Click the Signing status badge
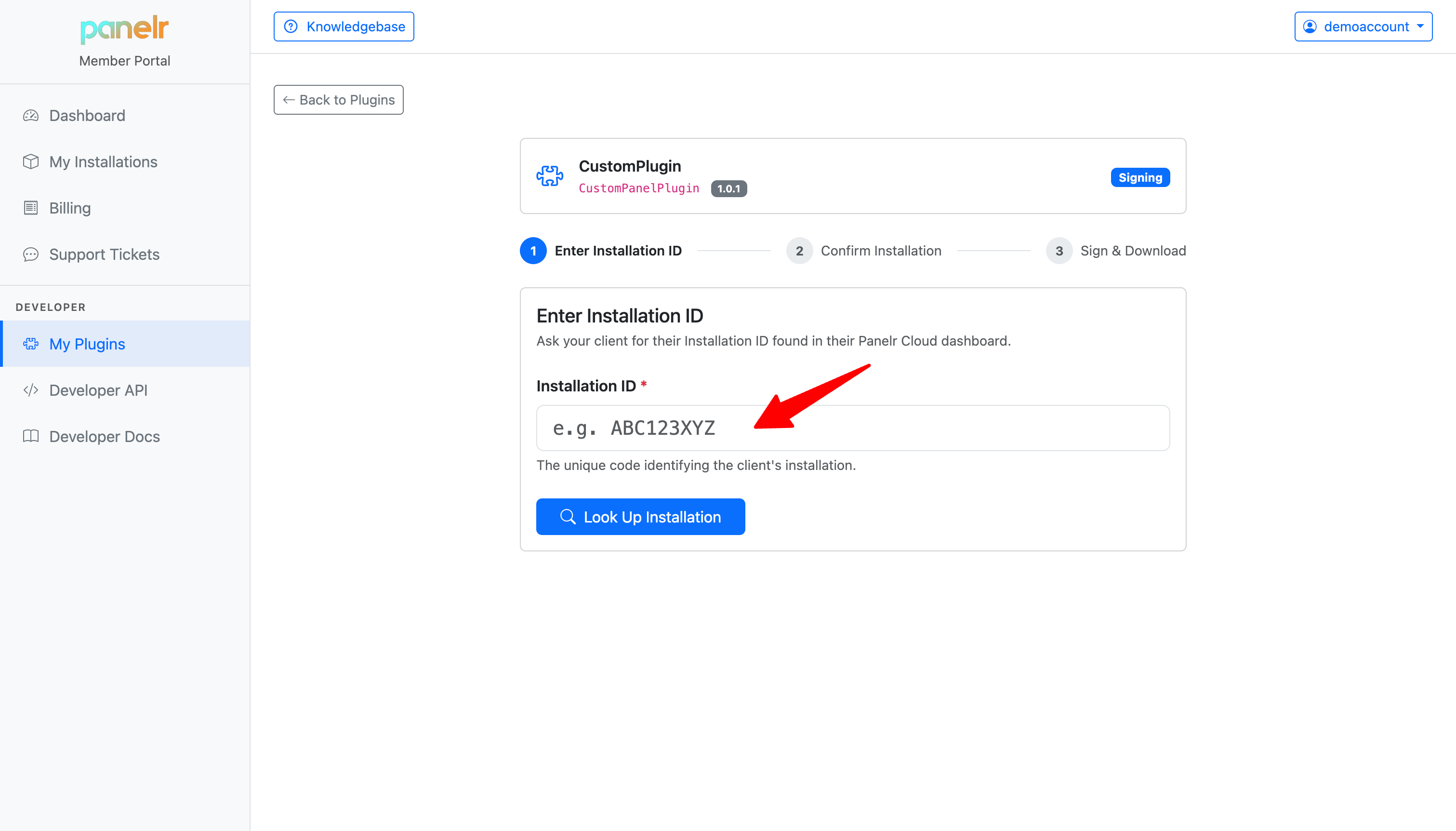Screen dimensions: 1456x831 pyautogui.click(x=1140, y=177)
